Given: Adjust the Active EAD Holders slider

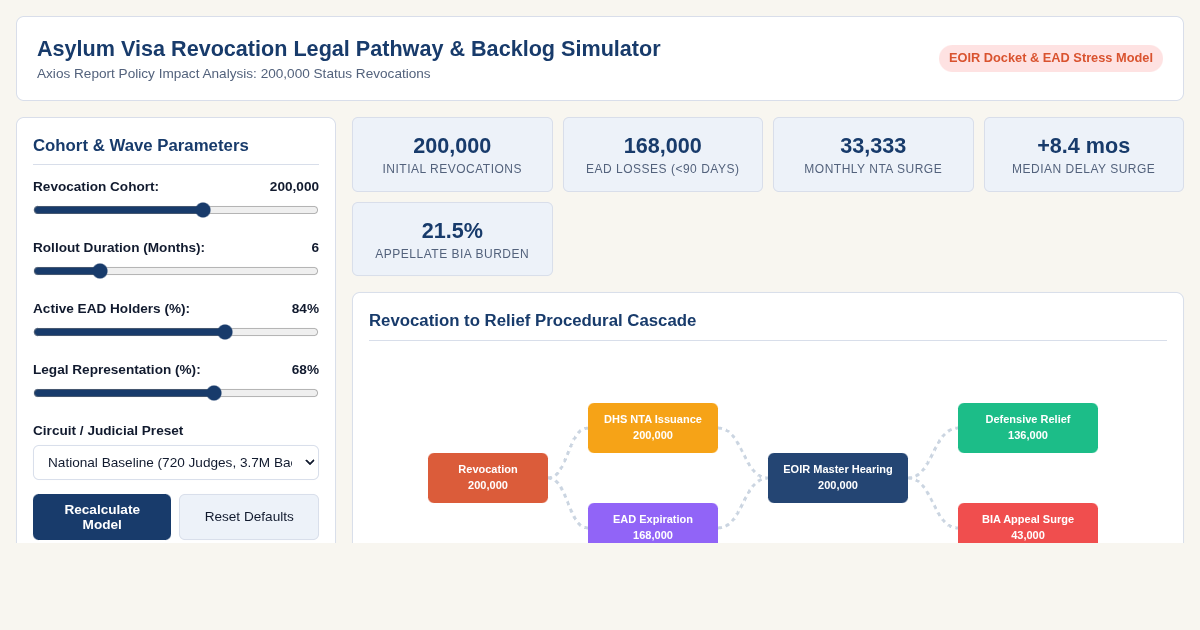Looking at the screenshot, I should click(176, 332).
